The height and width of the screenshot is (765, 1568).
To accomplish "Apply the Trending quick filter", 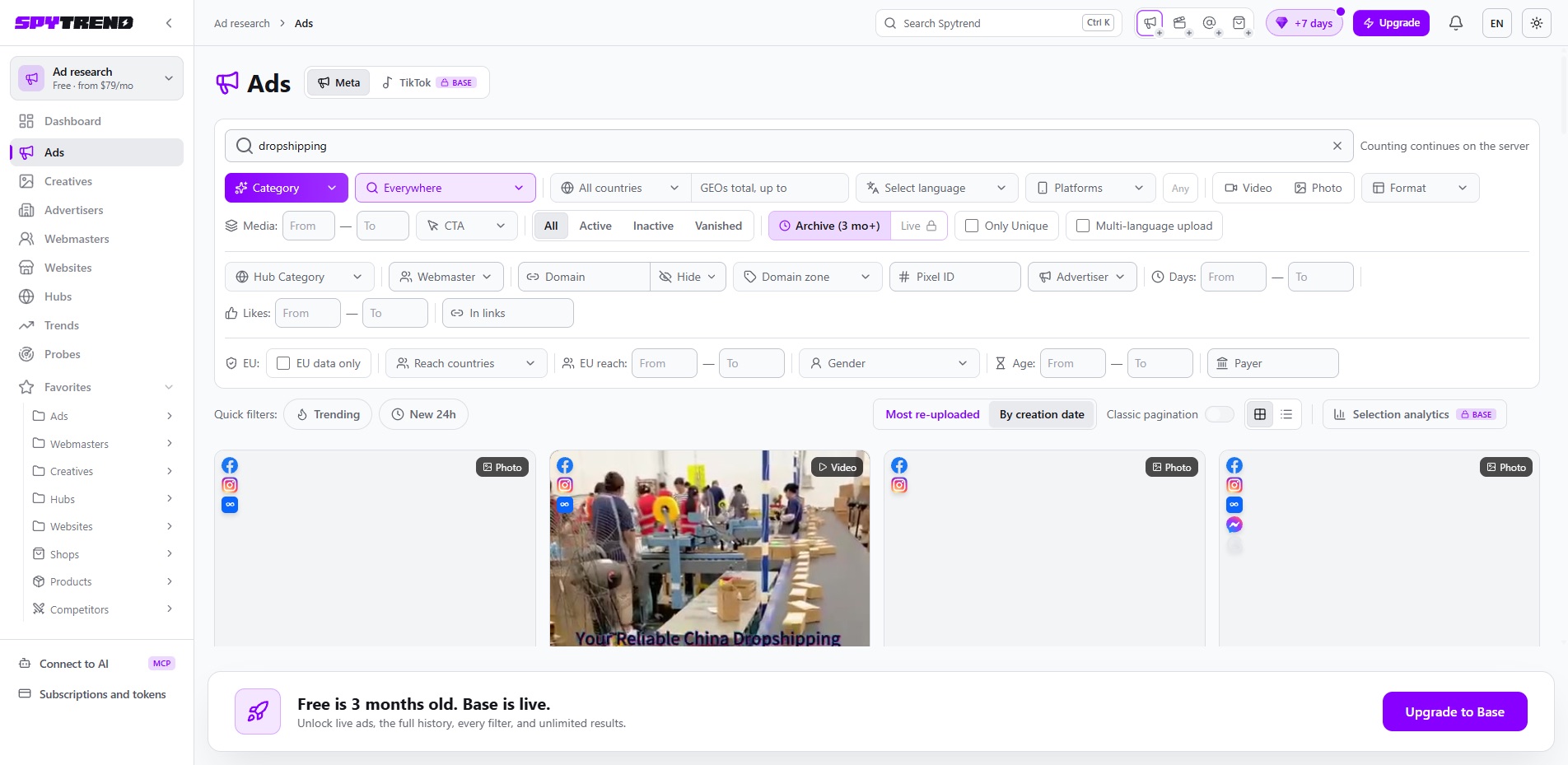I will pyautogui.click(x=328, y=414).
